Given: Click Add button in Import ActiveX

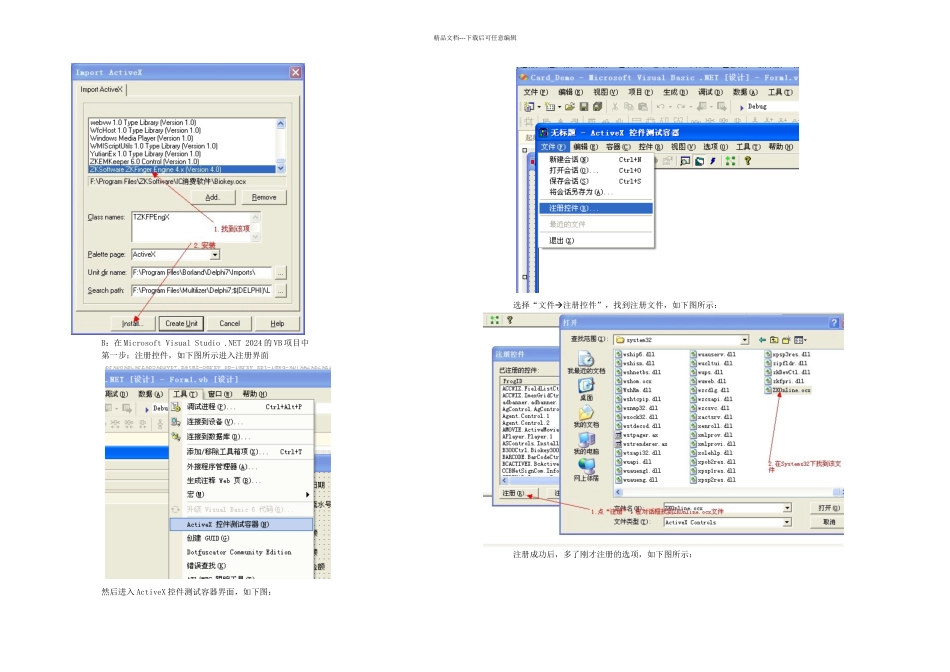Looking at the screenshot, I should tap(213, 198).
